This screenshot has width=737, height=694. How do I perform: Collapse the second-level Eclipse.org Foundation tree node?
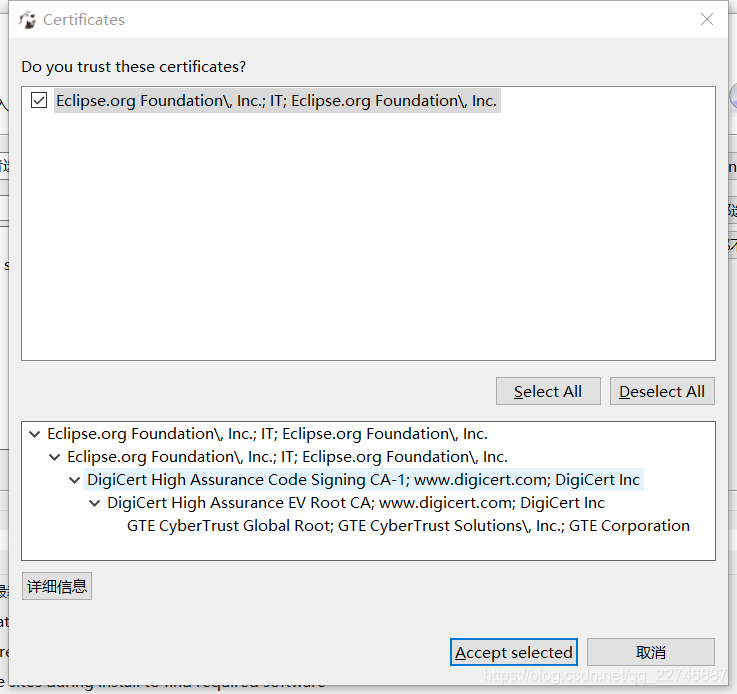point(55,457)
